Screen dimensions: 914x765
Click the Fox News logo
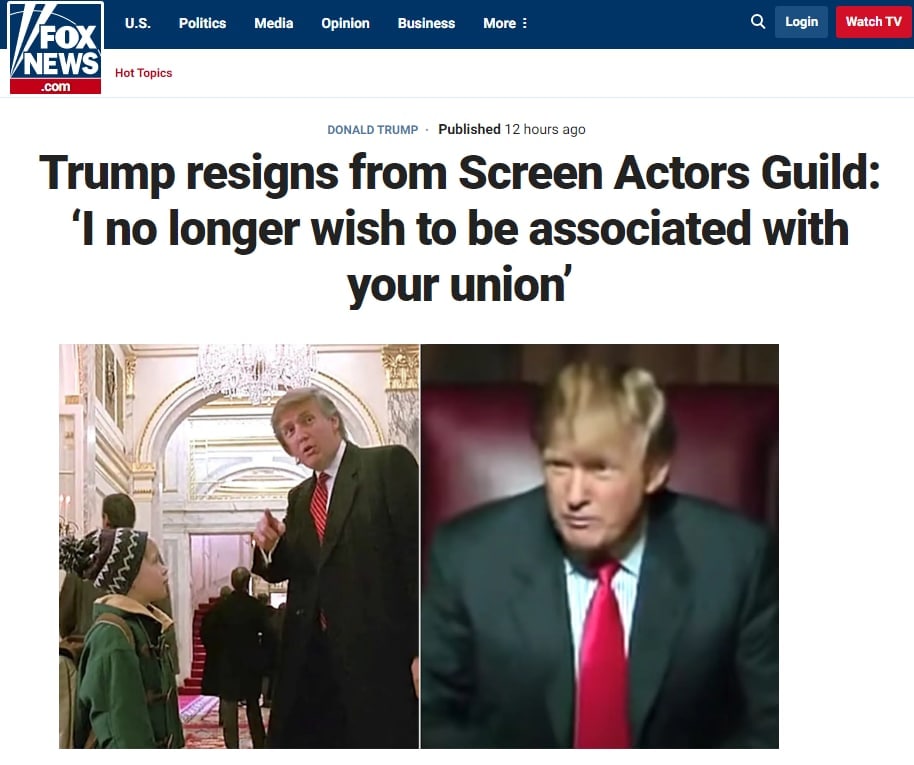pyautogui.click(x=56, y=48)
